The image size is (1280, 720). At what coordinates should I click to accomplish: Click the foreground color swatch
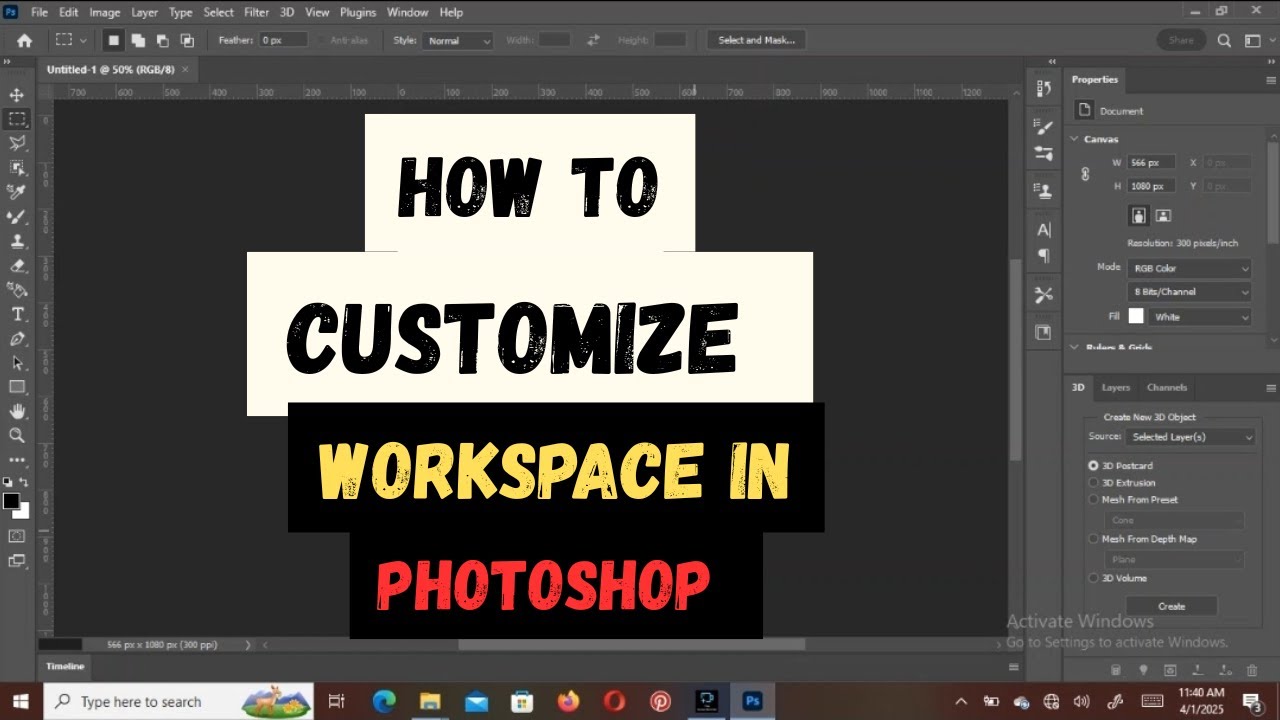coord(12,501)
